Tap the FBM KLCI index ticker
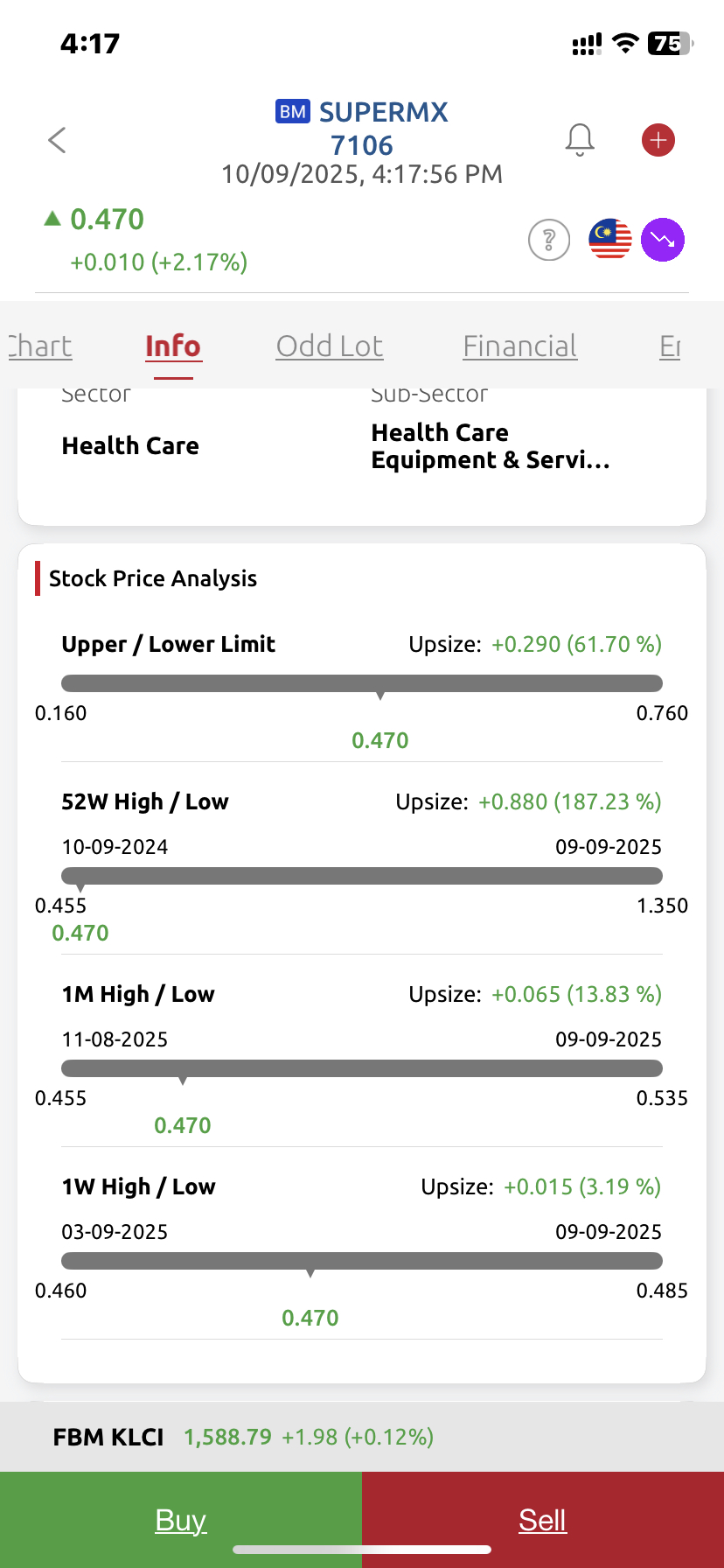 click(243, 1437)
